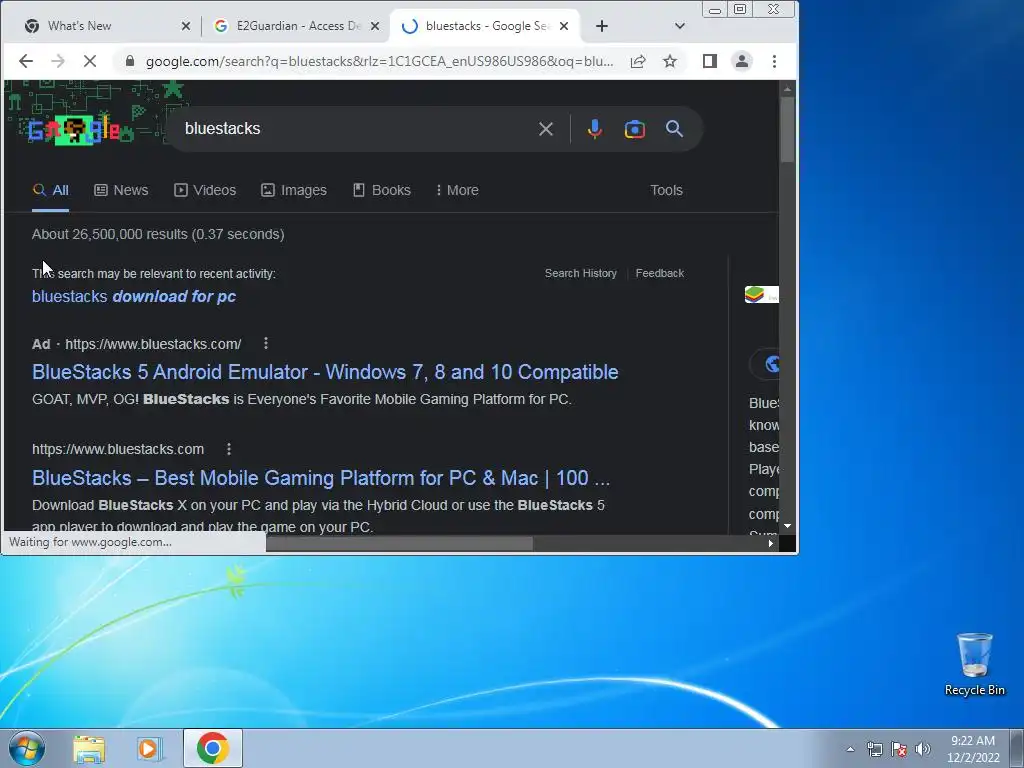Screen dimensions: 1024x768
Task: Click the Show desktop strip on the taskbar
Action: tap(1017, 748)
